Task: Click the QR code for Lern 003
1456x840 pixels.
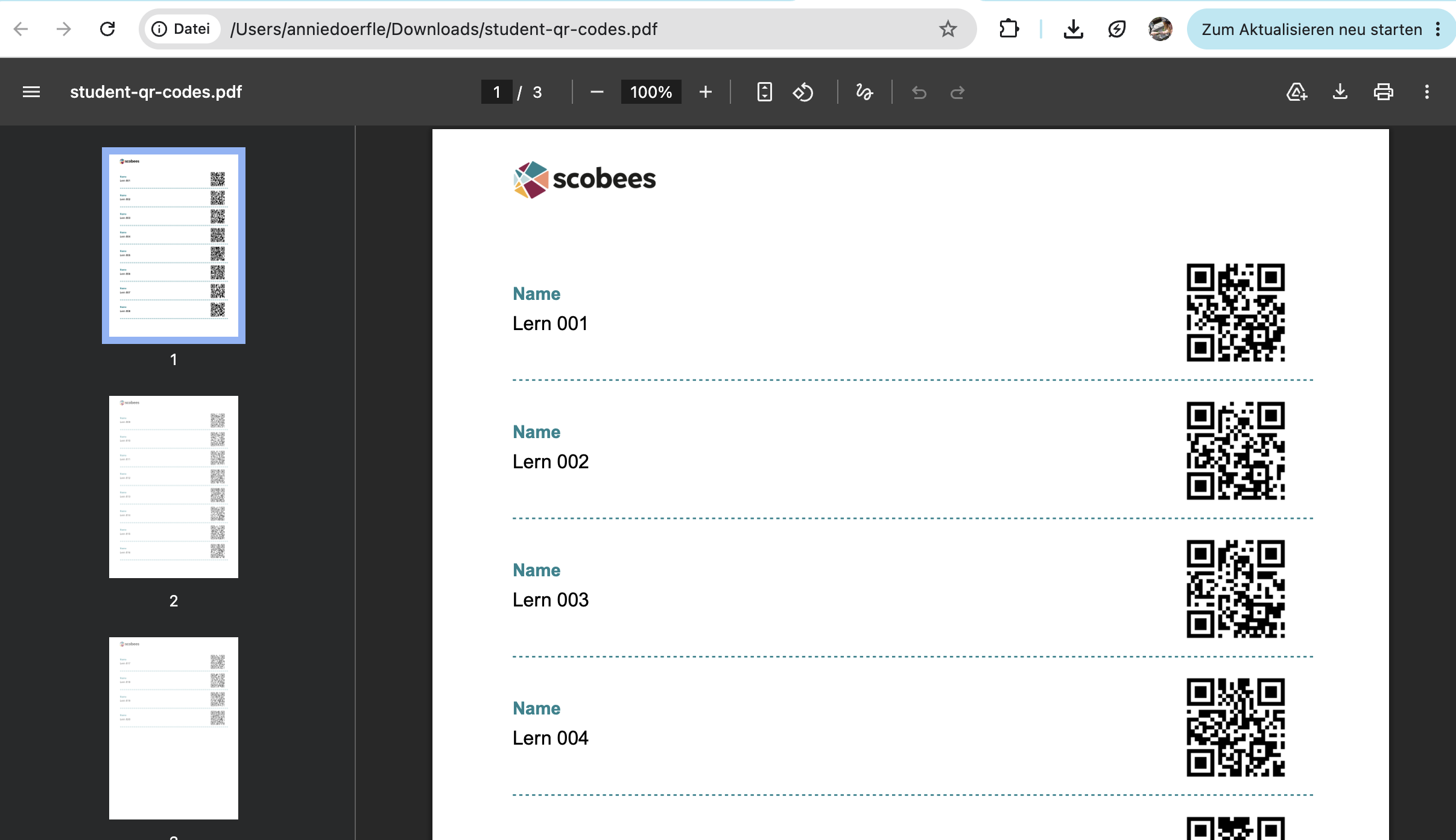Action: click(1236, 589)
